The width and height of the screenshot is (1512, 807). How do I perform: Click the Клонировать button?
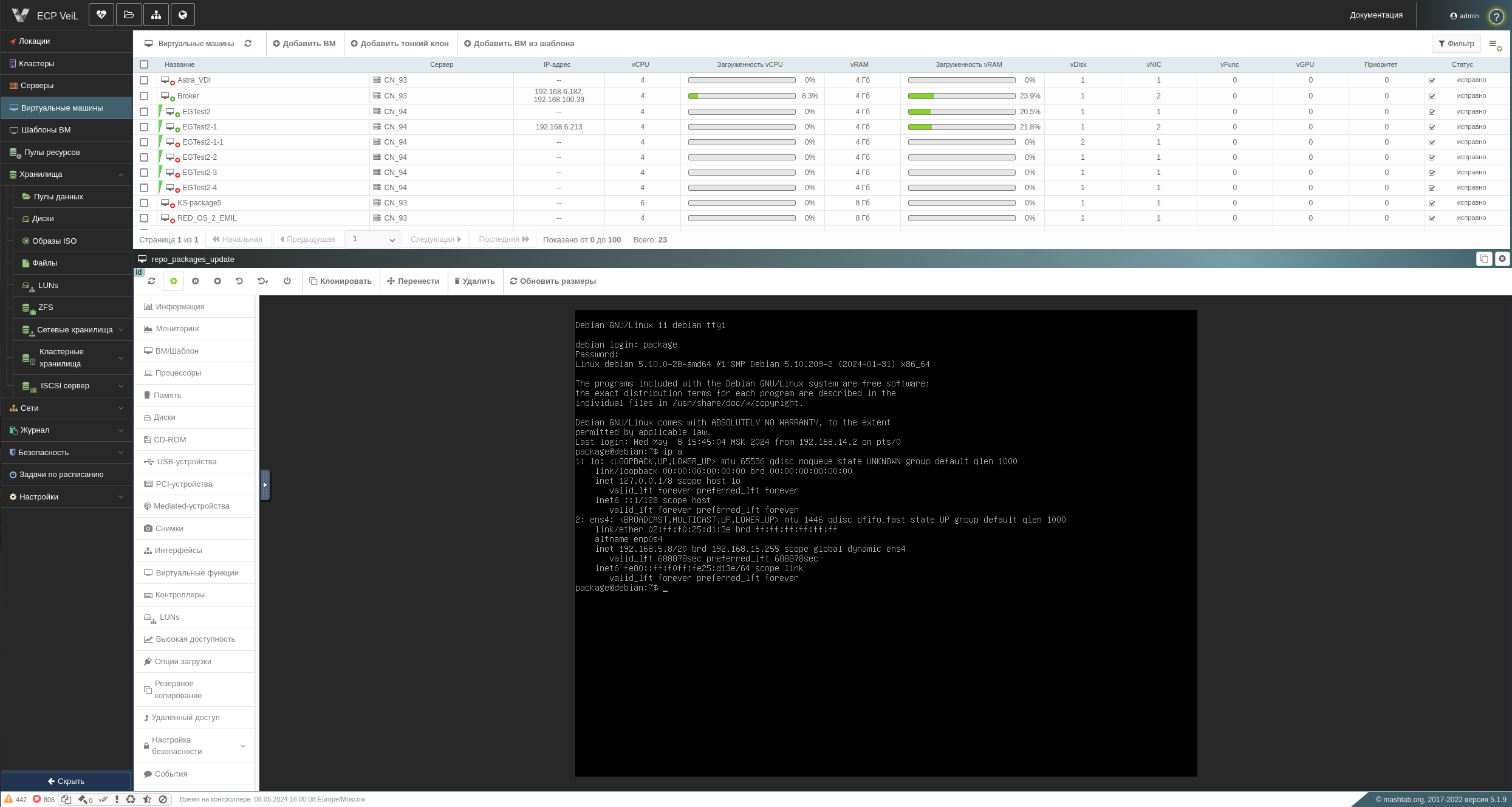[341, 281]
